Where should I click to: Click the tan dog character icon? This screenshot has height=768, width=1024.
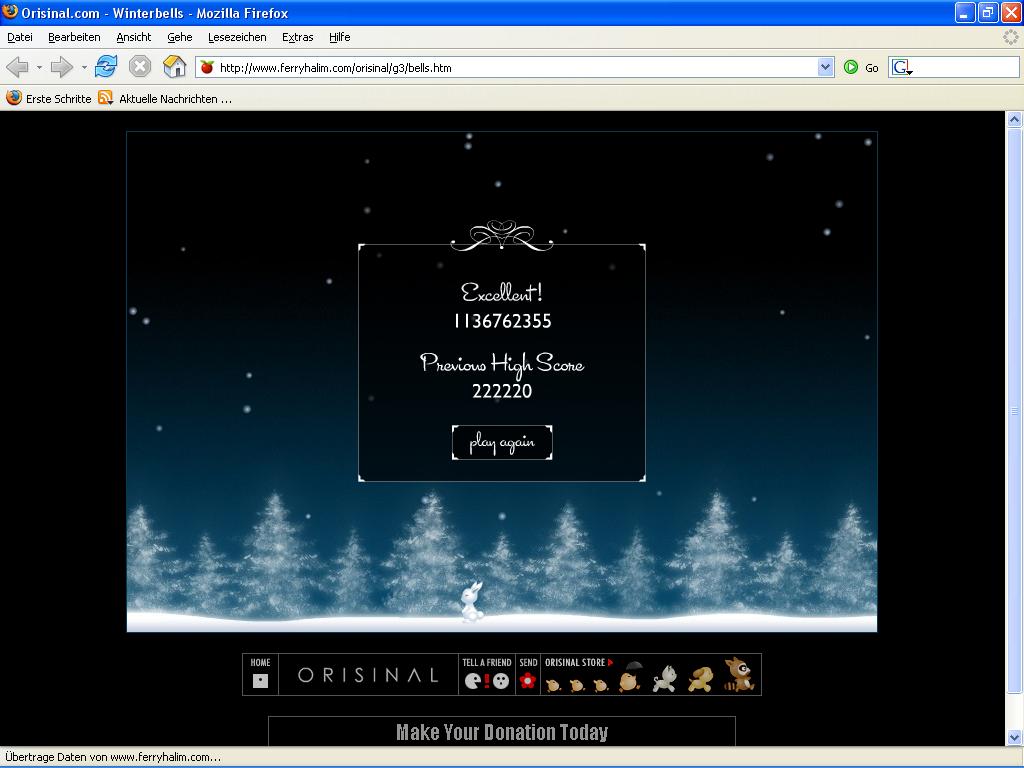point(700,680)
